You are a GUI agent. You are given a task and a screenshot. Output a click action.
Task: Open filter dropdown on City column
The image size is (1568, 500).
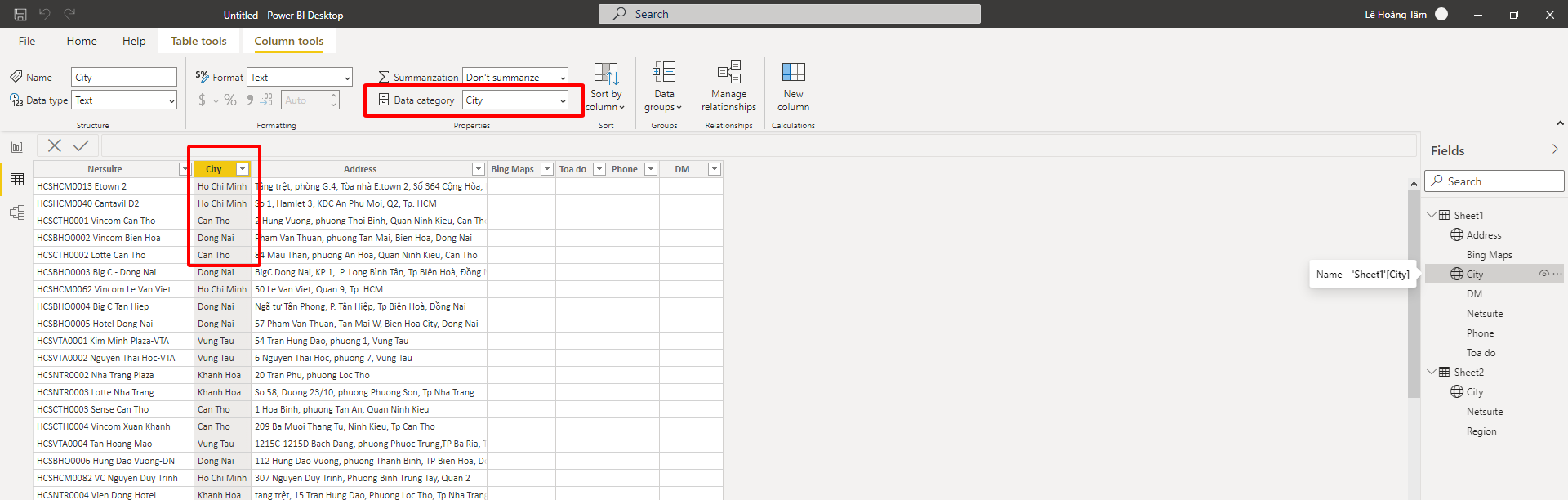coord(243,169)
